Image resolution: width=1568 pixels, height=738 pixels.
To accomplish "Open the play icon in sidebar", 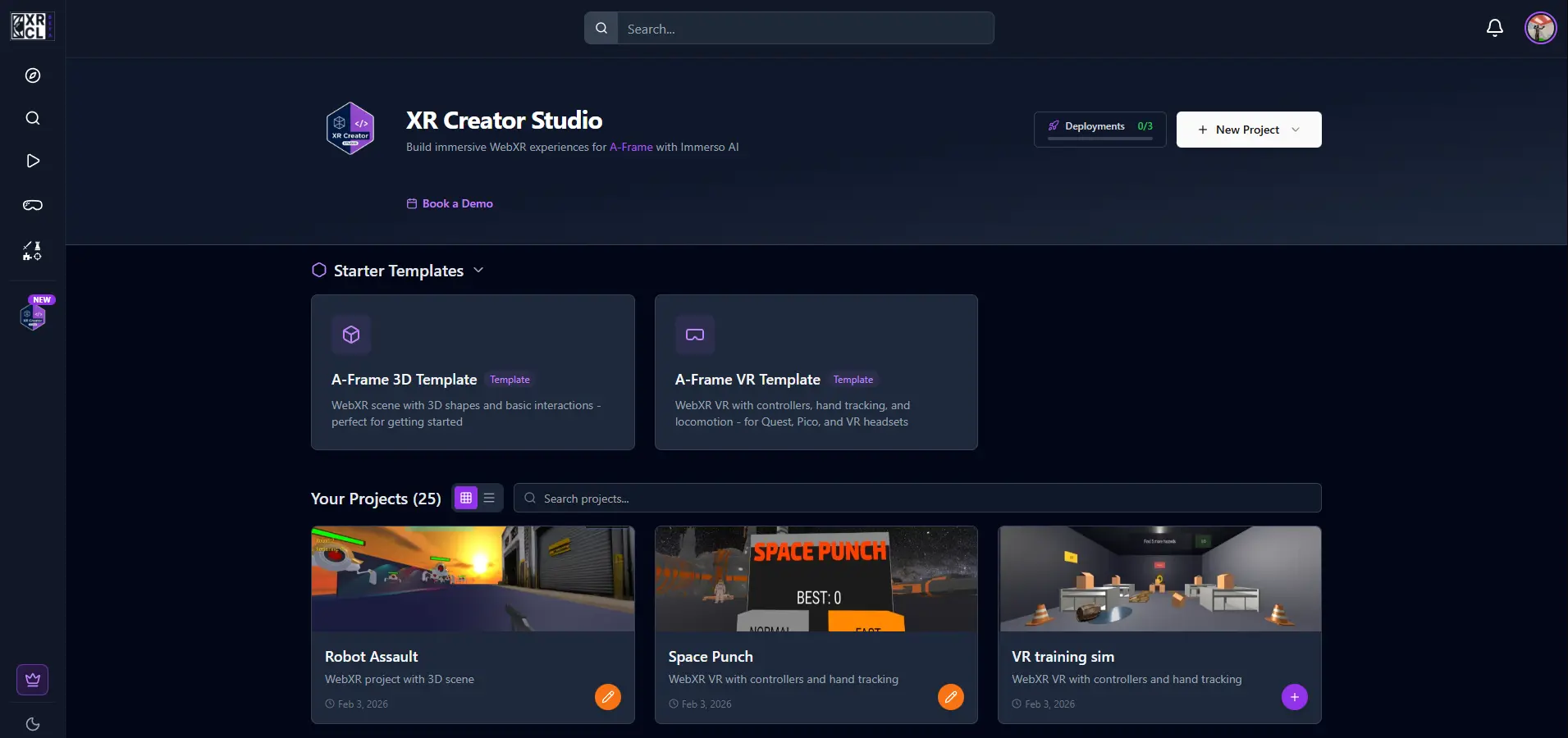I will 33,161.
